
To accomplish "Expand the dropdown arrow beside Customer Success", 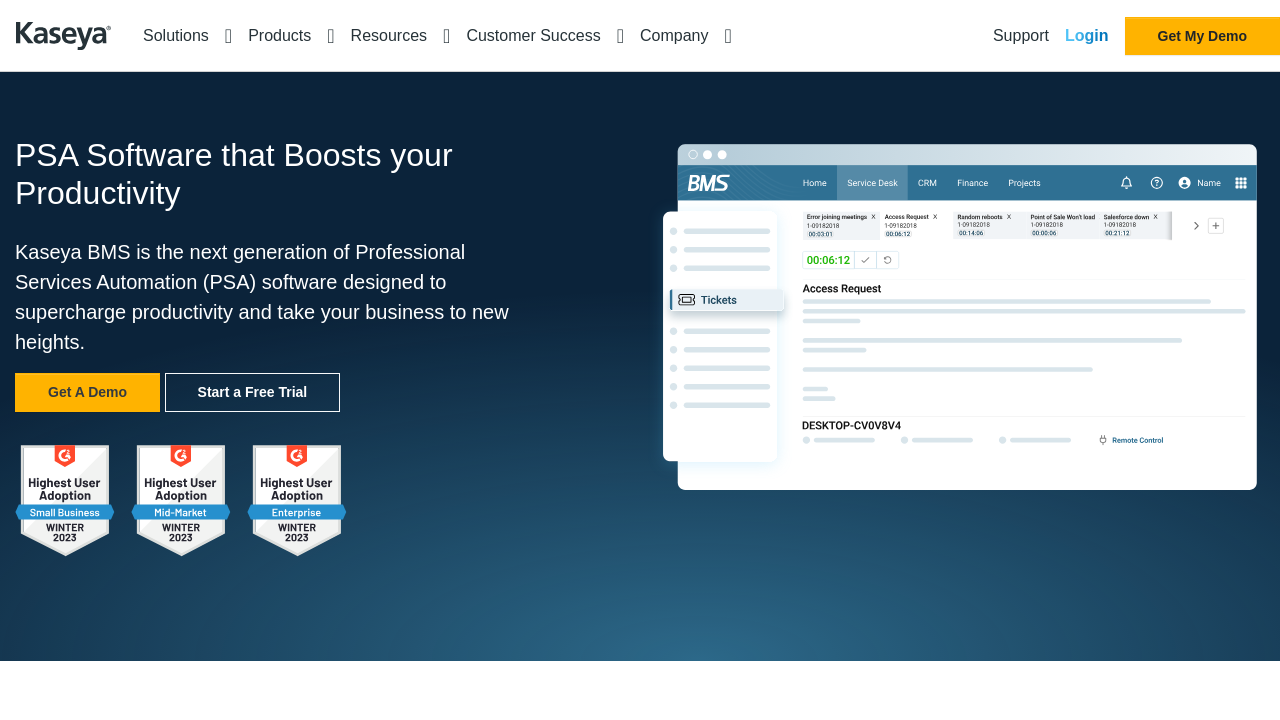I will (x=620, y=37).
